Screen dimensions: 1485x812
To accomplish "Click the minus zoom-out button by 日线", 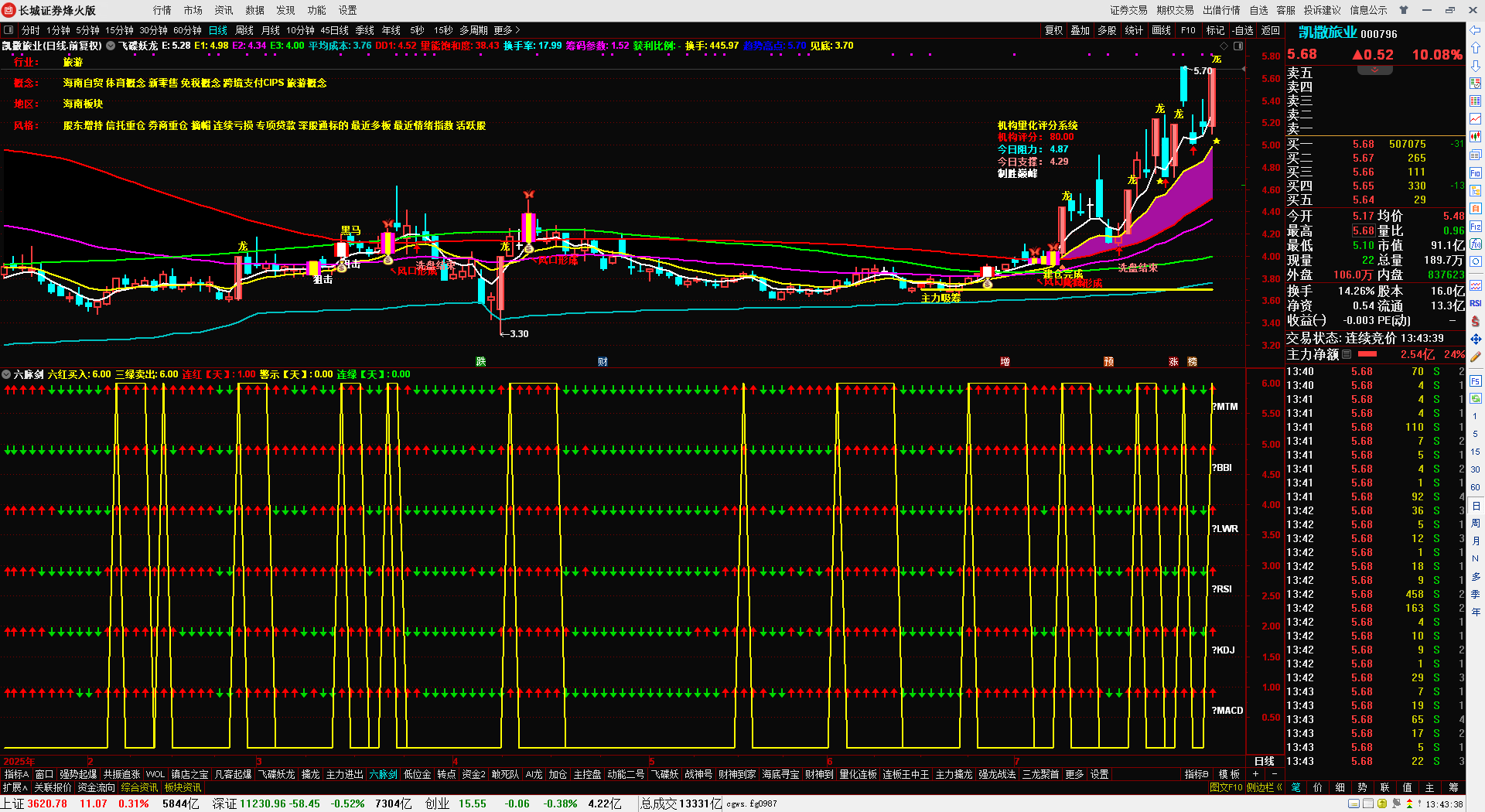I will [1274, 774].
